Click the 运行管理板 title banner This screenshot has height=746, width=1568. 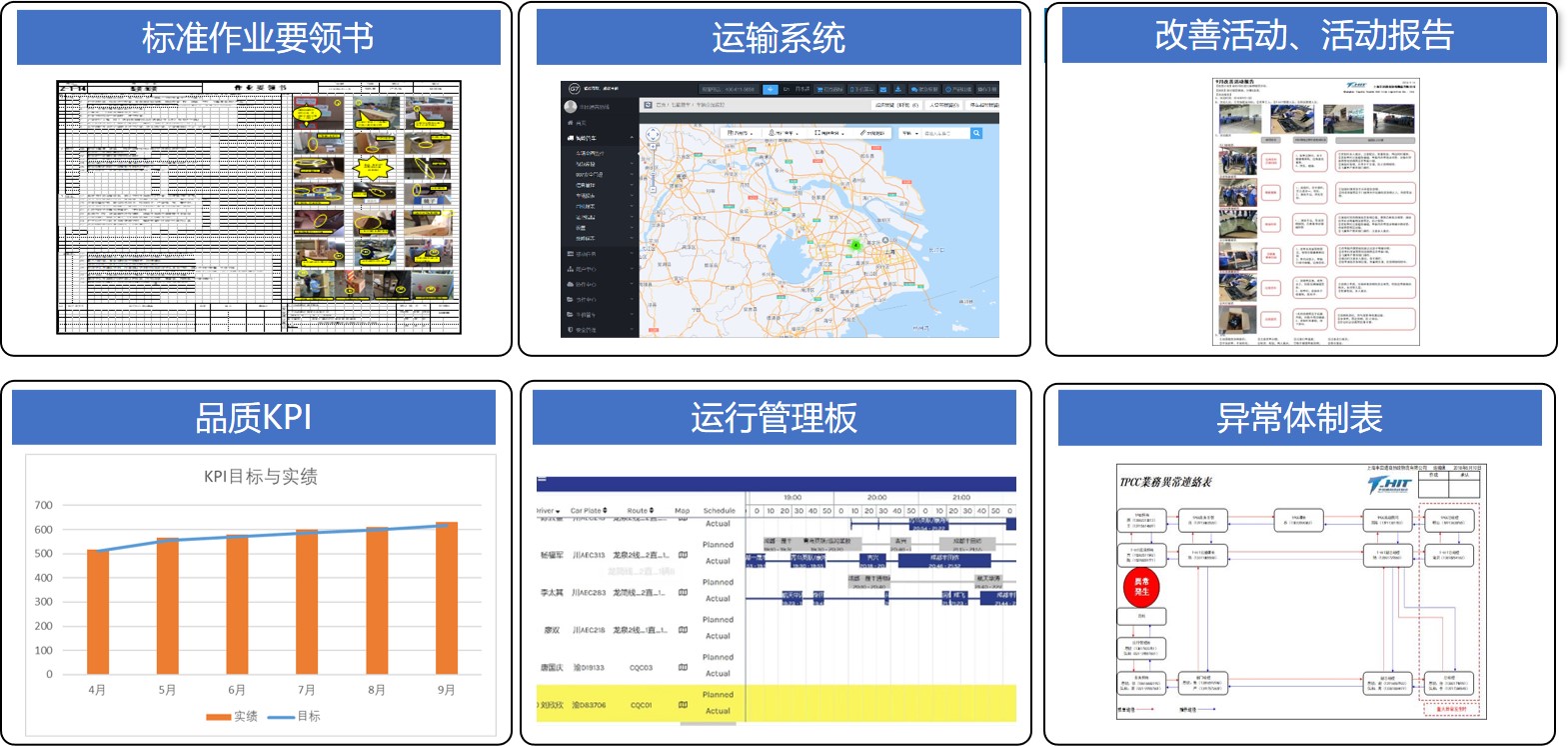click(774, 417)
